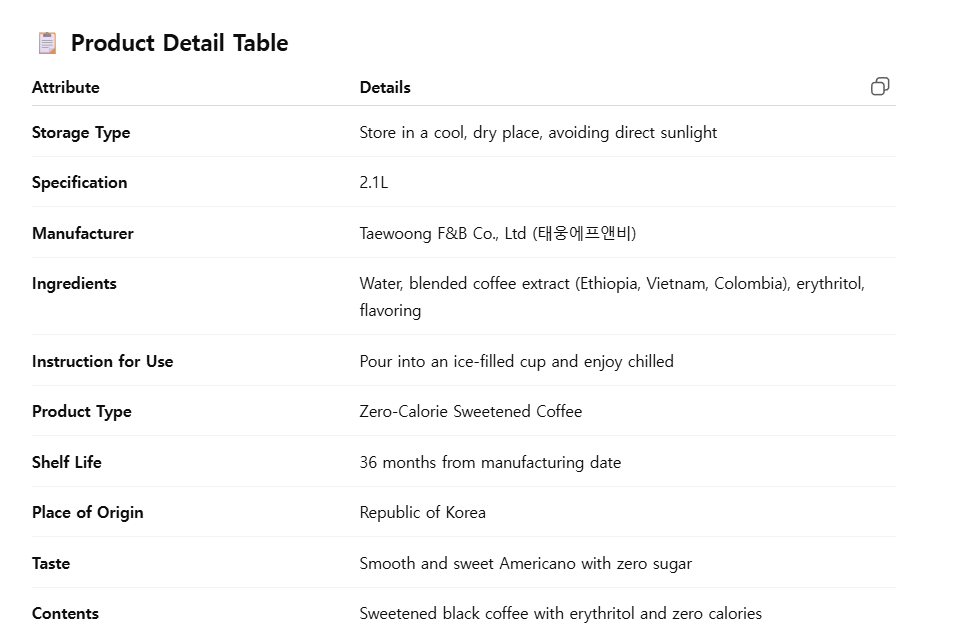Select the Storage Type row label
This screenshot has height=635, width=969.
(x=81, y=132)
